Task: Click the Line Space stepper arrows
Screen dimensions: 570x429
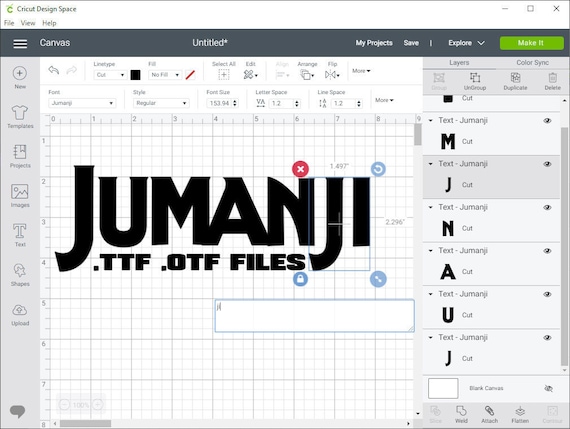Action: click(x=359, y=103)
